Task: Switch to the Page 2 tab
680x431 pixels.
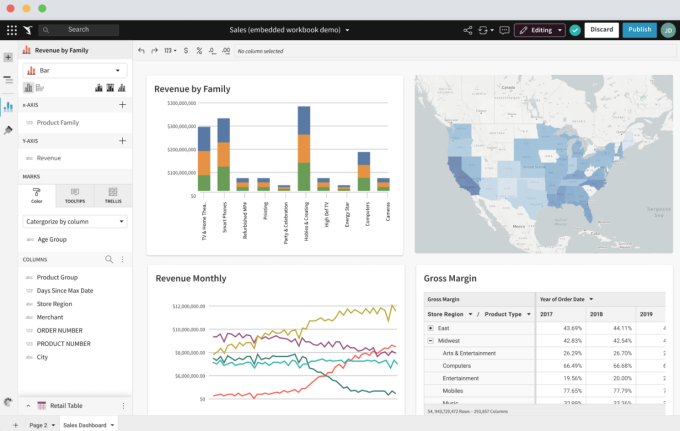Action: [38, 424]
